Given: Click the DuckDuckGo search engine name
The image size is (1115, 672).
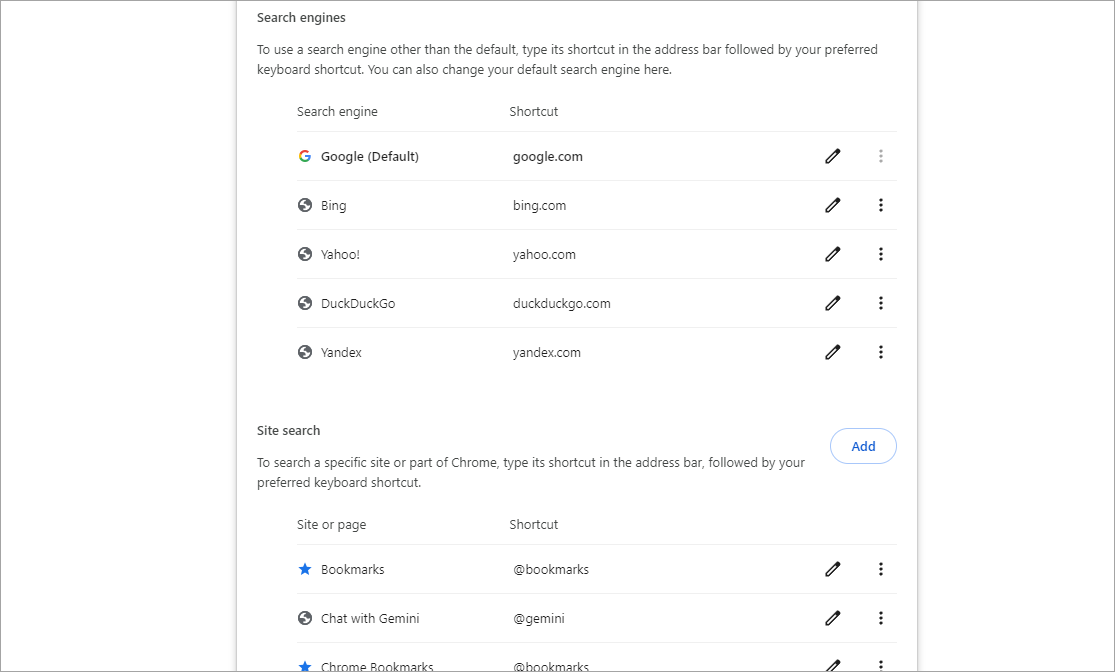Looking at the screenshot, I should tap(358, 303).
